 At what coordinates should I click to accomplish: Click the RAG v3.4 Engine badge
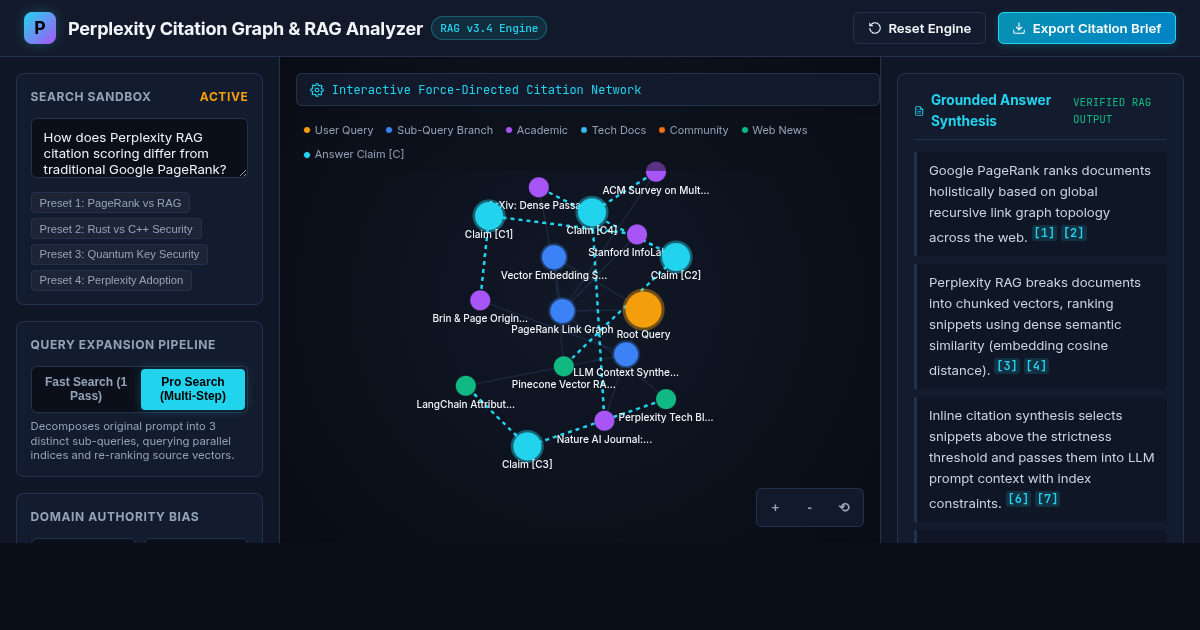(489, 28)
